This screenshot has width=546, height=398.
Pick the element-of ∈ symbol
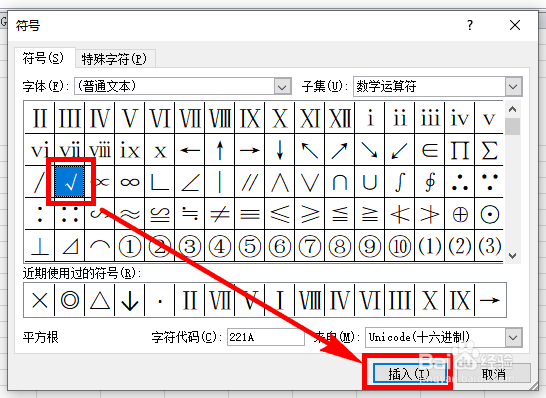pos(430,149)
